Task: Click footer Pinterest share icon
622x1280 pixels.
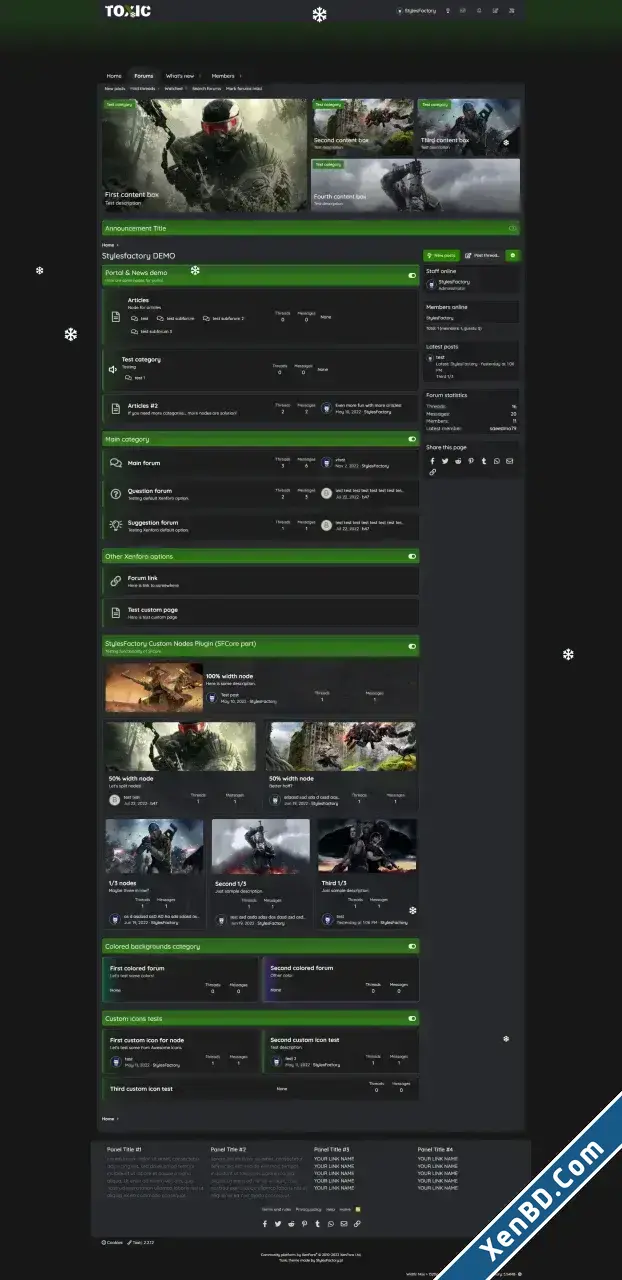Action: point(304,1223)
